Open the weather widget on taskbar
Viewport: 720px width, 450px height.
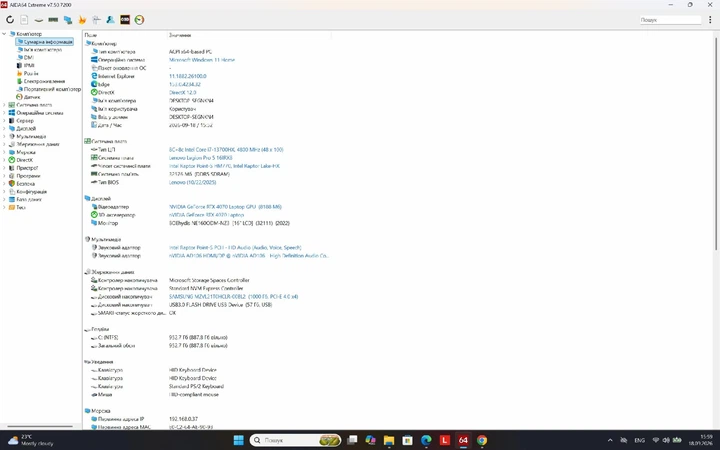tap(31, 440)
